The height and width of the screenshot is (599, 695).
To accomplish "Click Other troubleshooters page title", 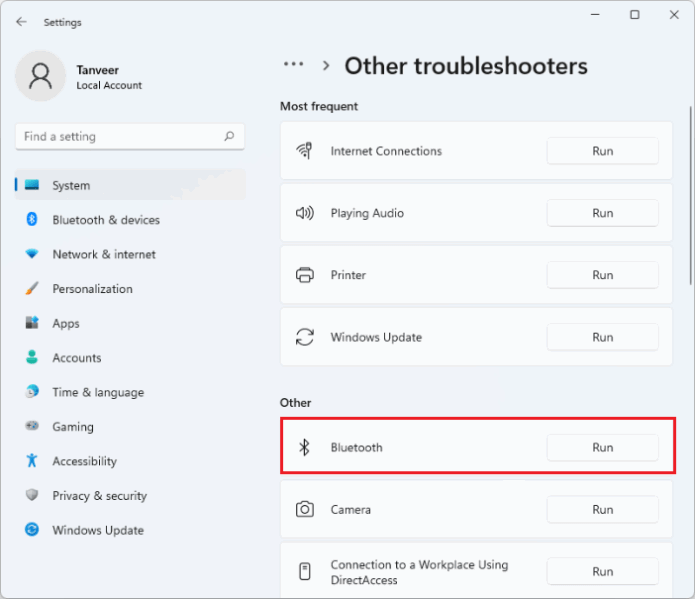I will 466,66.
